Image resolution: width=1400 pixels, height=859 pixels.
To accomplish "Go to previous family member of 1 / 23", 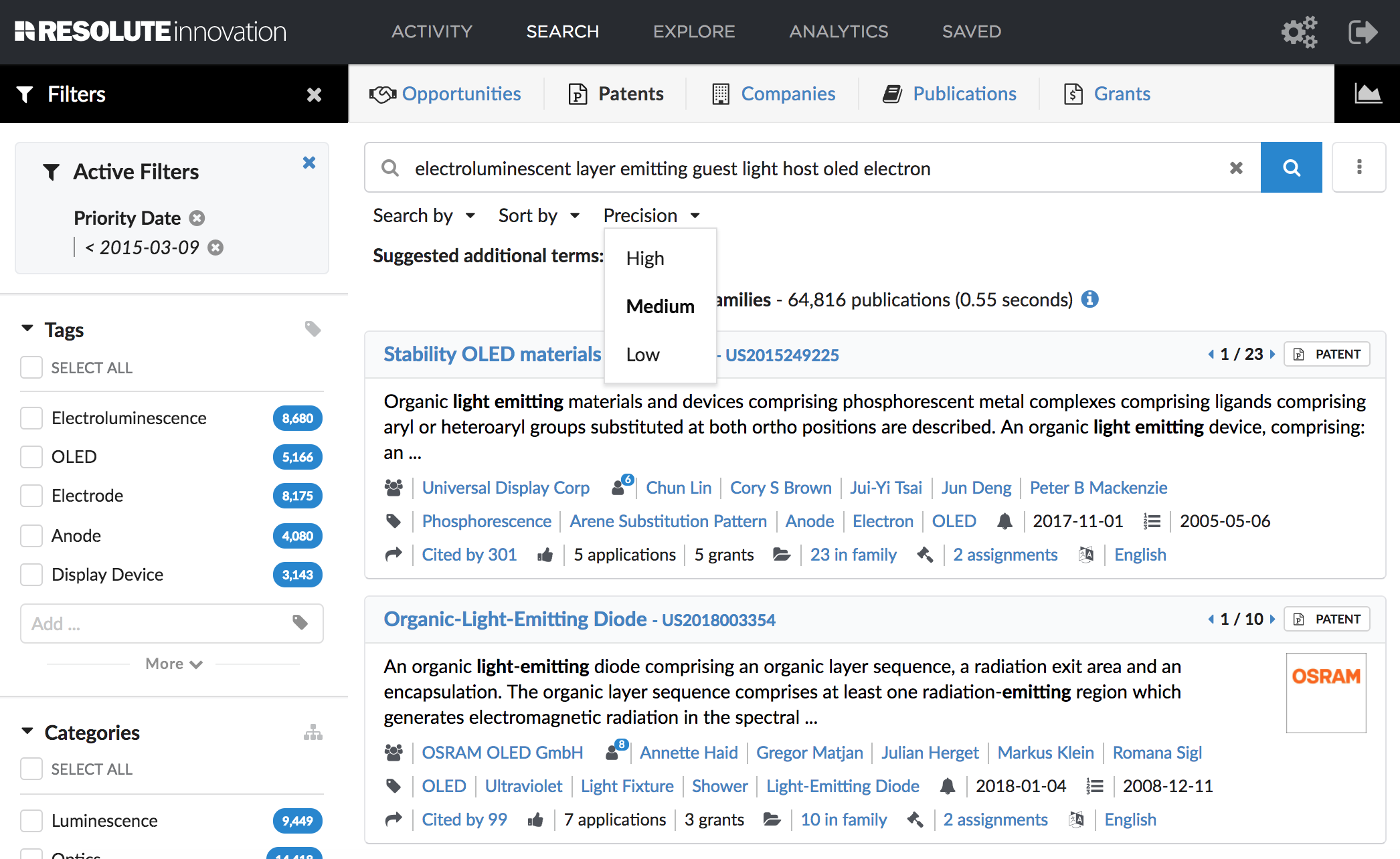I will tap(1211, 354).
